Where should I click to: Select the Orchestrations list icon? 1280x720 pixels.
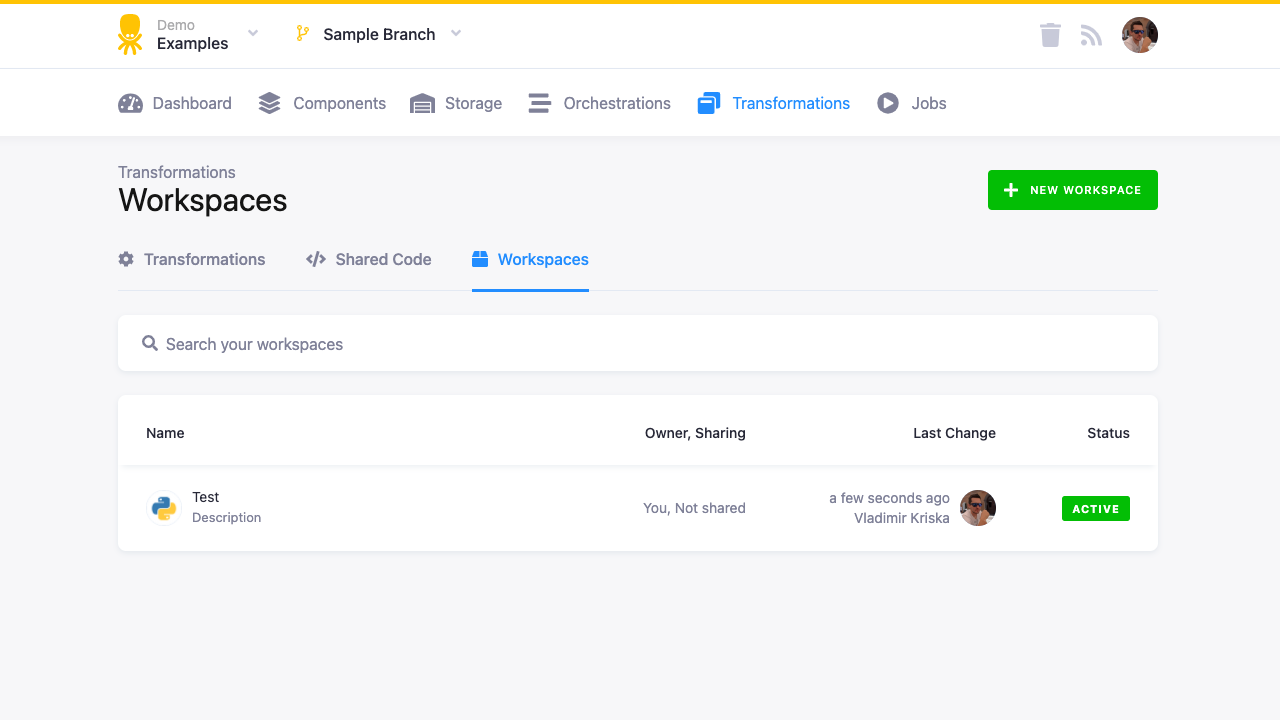click(539, 102)
